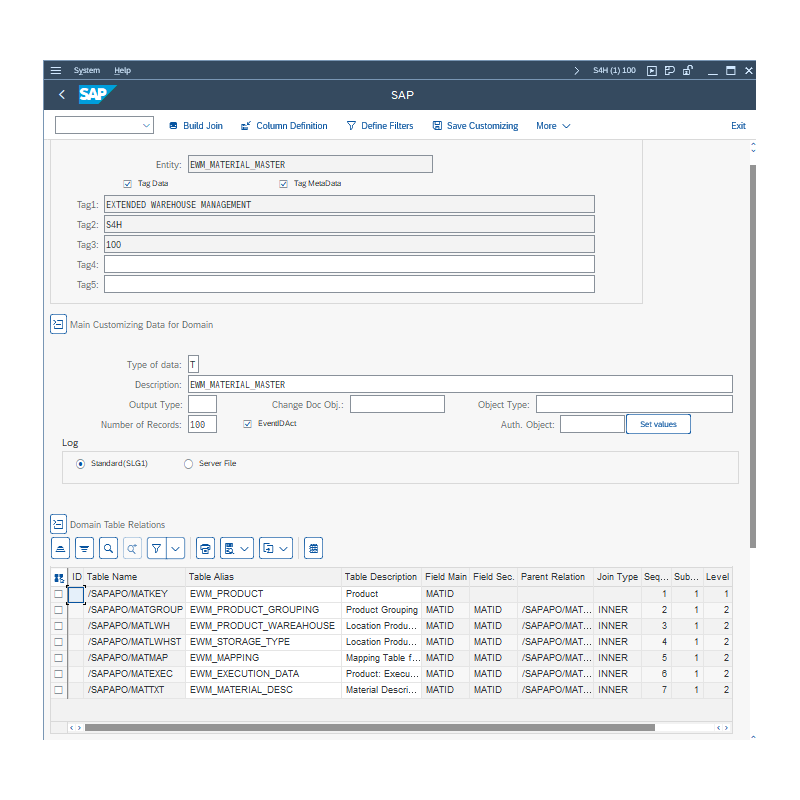Click the Build Join button
This screenshot has height=800, width=800.
click(x=195, y=125)
